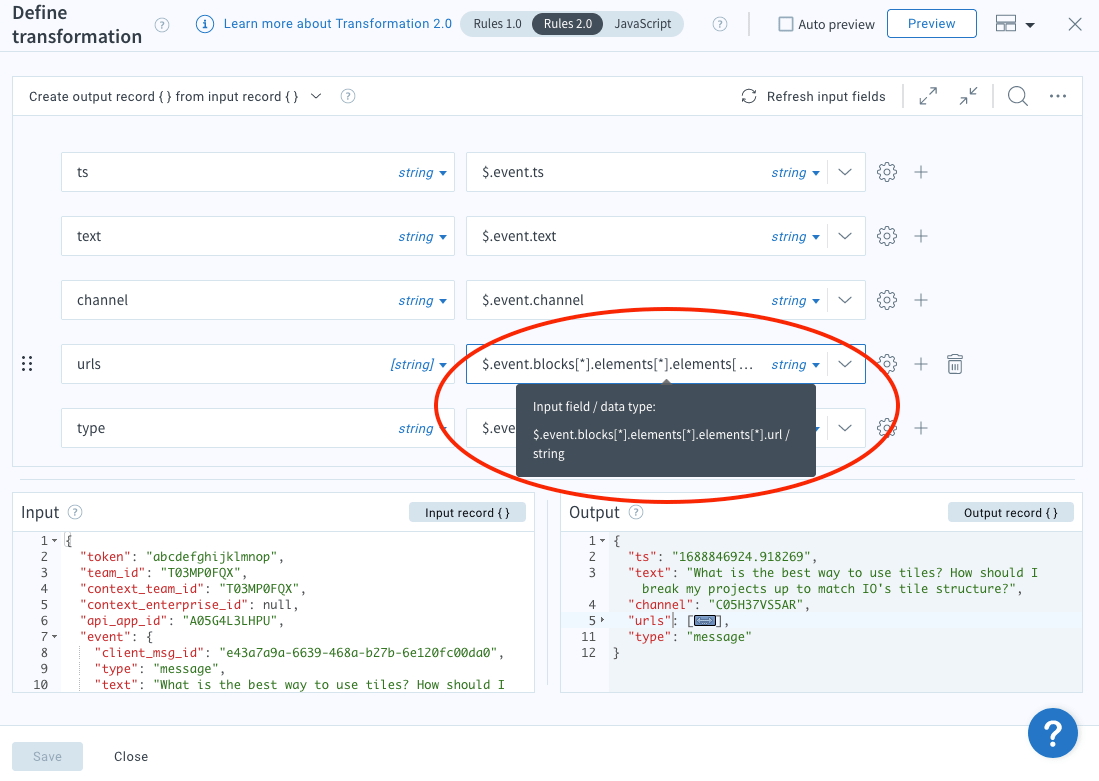Click help icon next to Output heading

click(636, 512)
